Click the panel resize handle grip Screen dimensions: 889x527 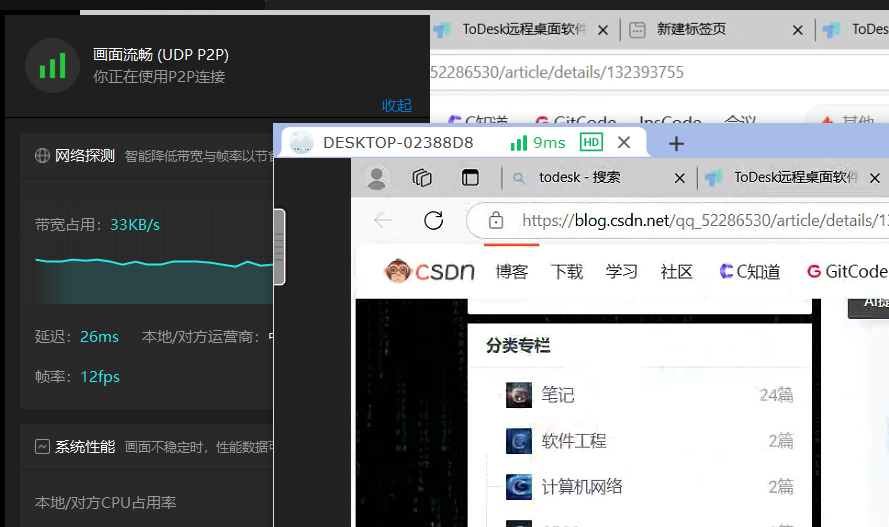(x=279, y=246)
